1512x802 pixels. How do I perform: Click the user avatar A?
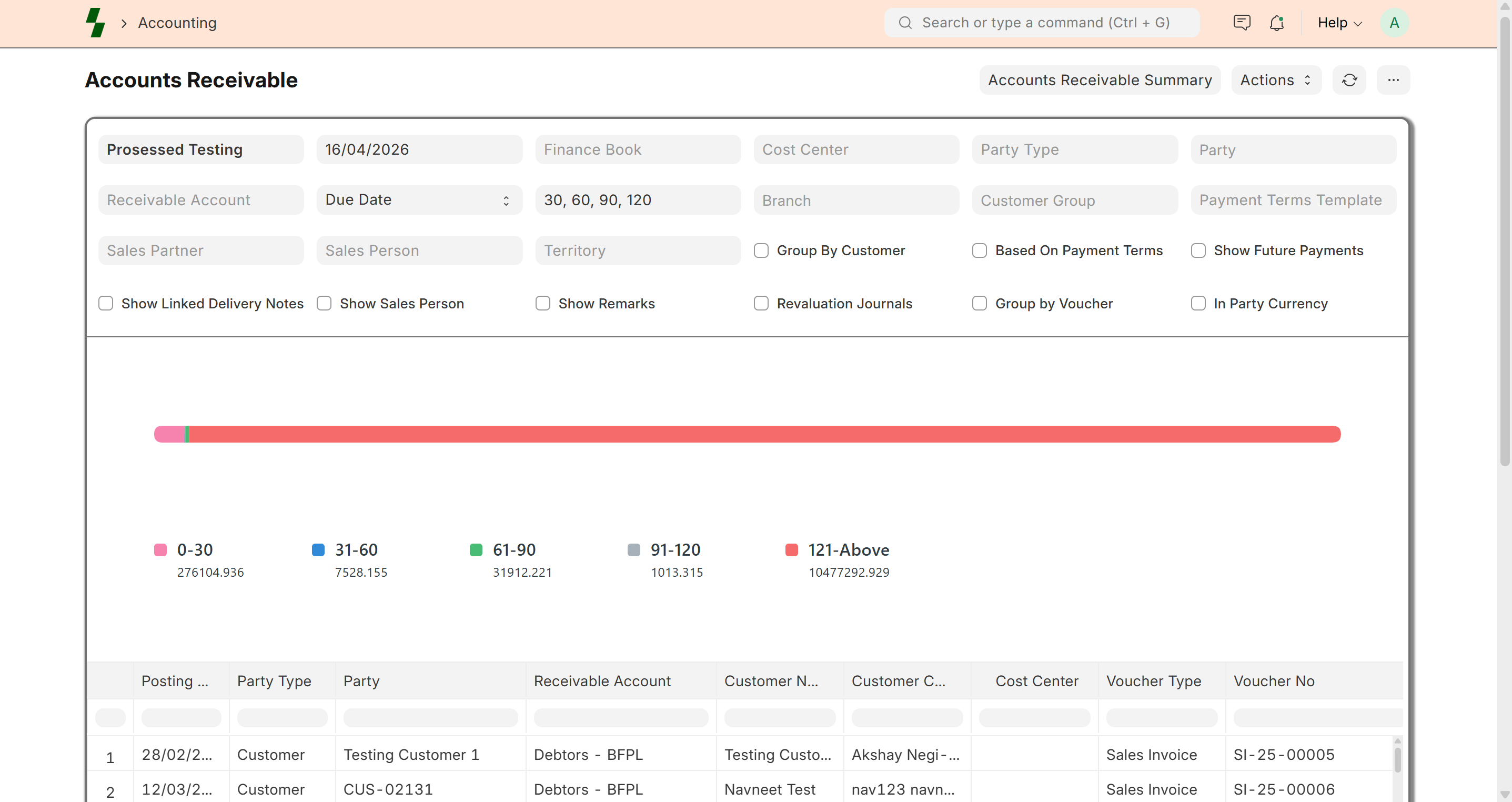[x=1394, y=23]
